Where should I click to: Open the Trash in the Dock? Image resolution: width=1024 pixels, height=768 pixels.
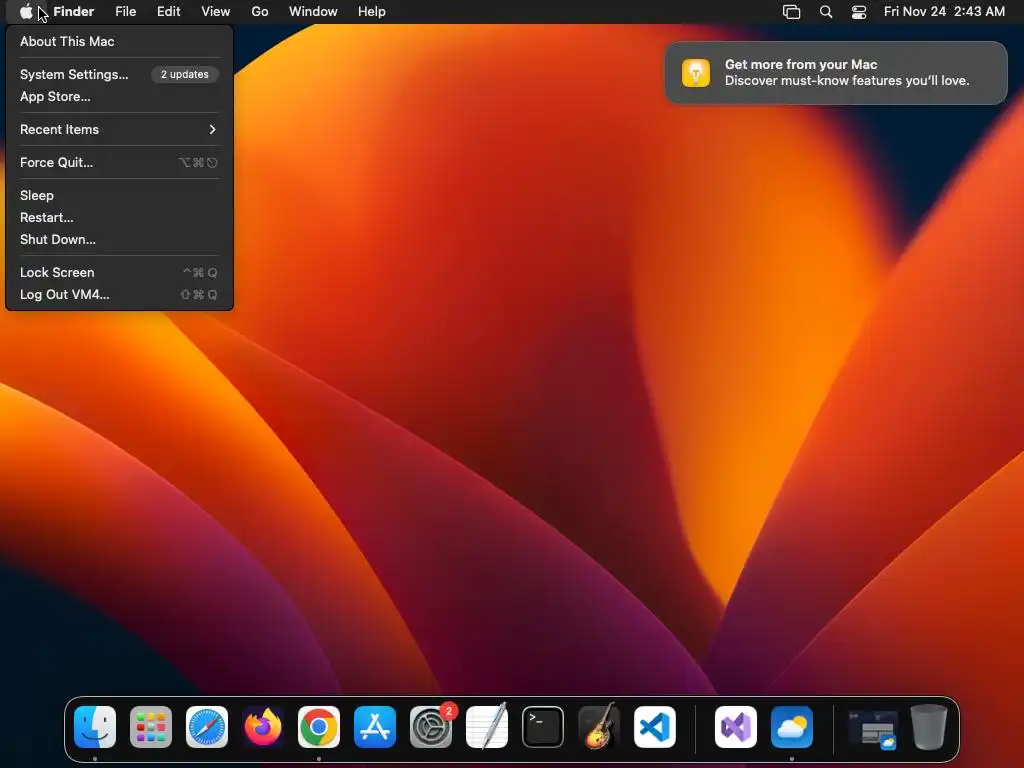929,727
